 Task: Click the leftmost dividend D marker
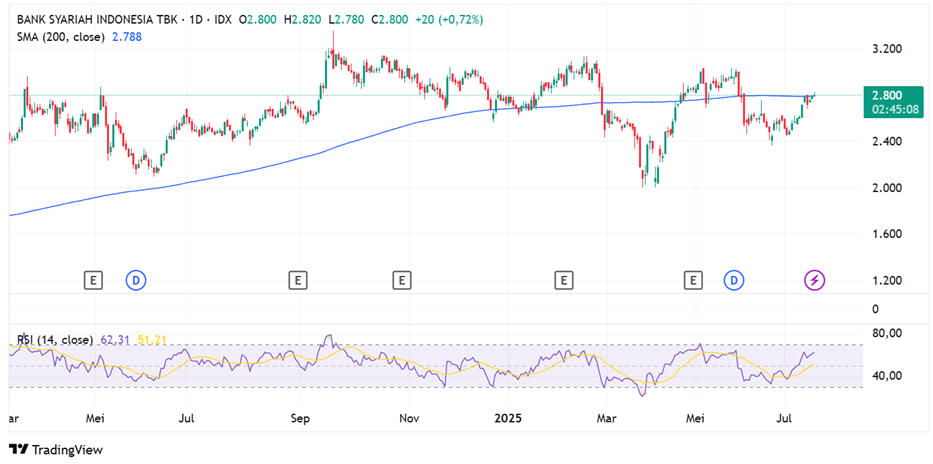click(135, 281)
